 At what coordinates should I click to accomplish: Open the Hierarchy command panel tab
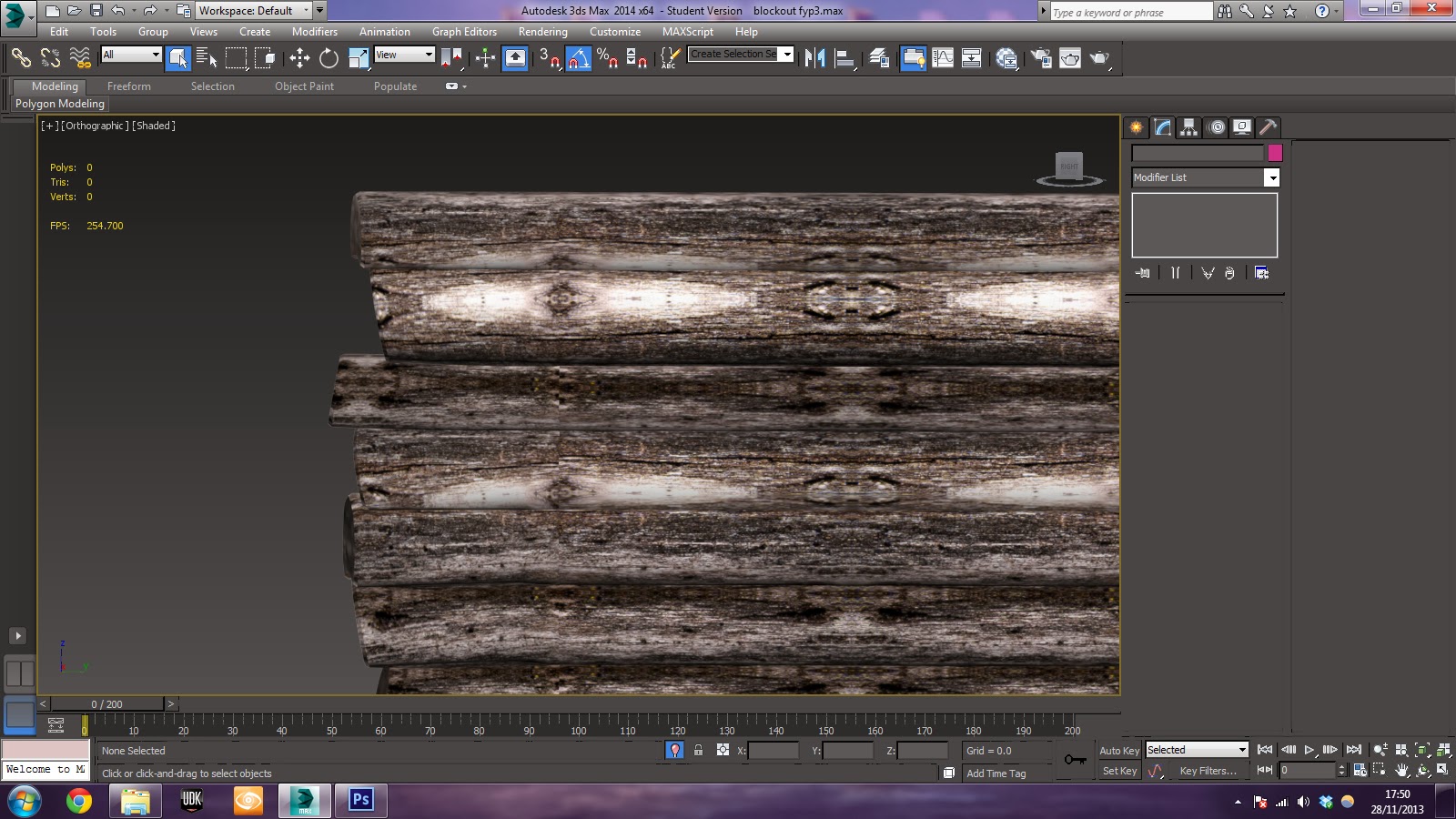(x=1188, y=127)
